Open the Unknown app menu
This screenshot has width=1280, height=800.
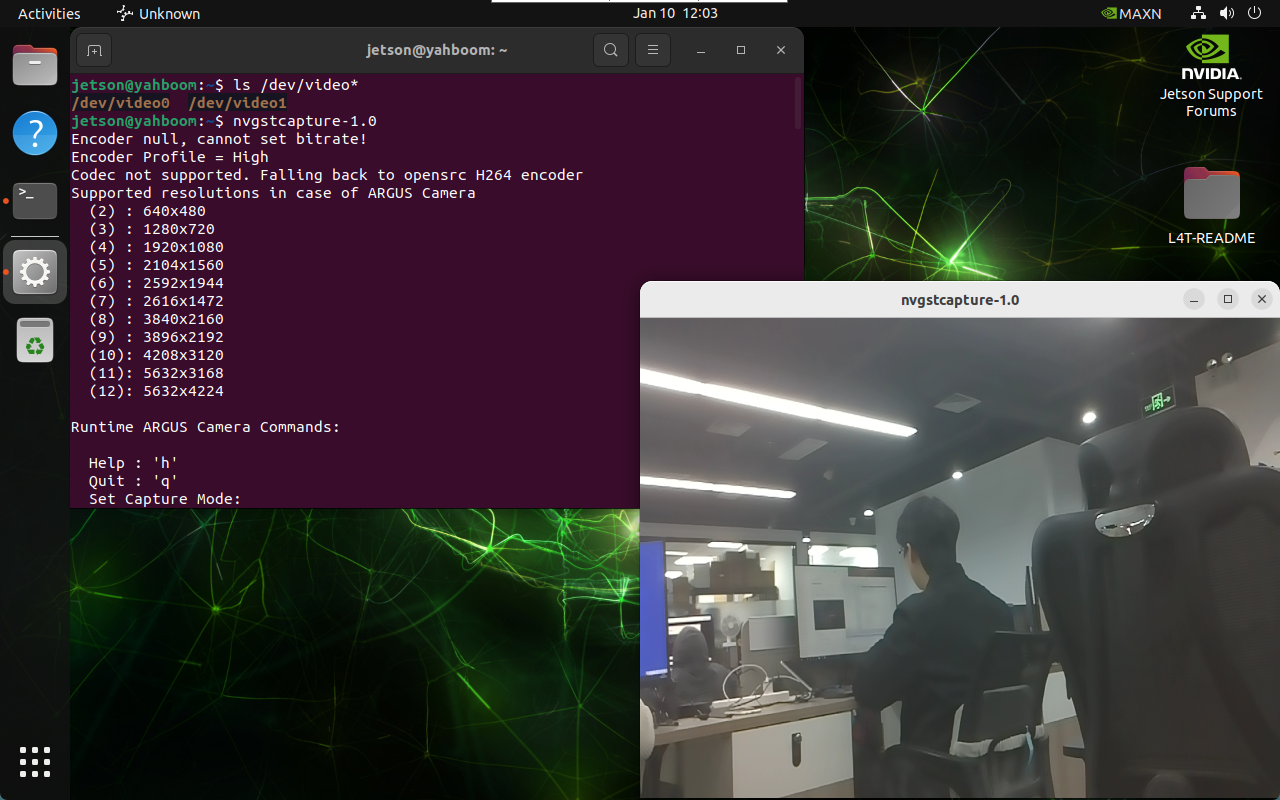click(158, 14)
